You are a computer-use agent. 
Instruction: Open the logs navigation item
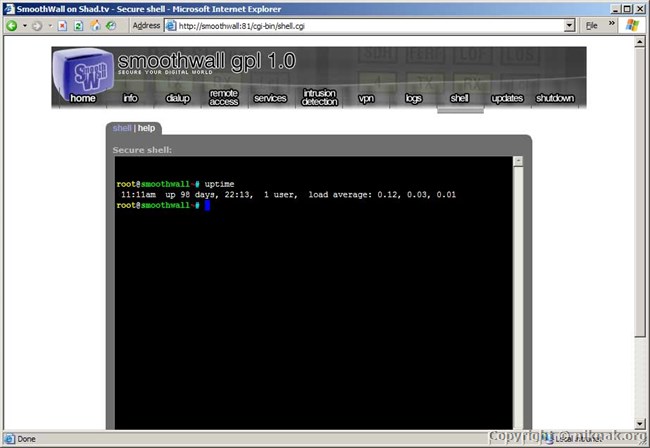[x=413, y=98]
